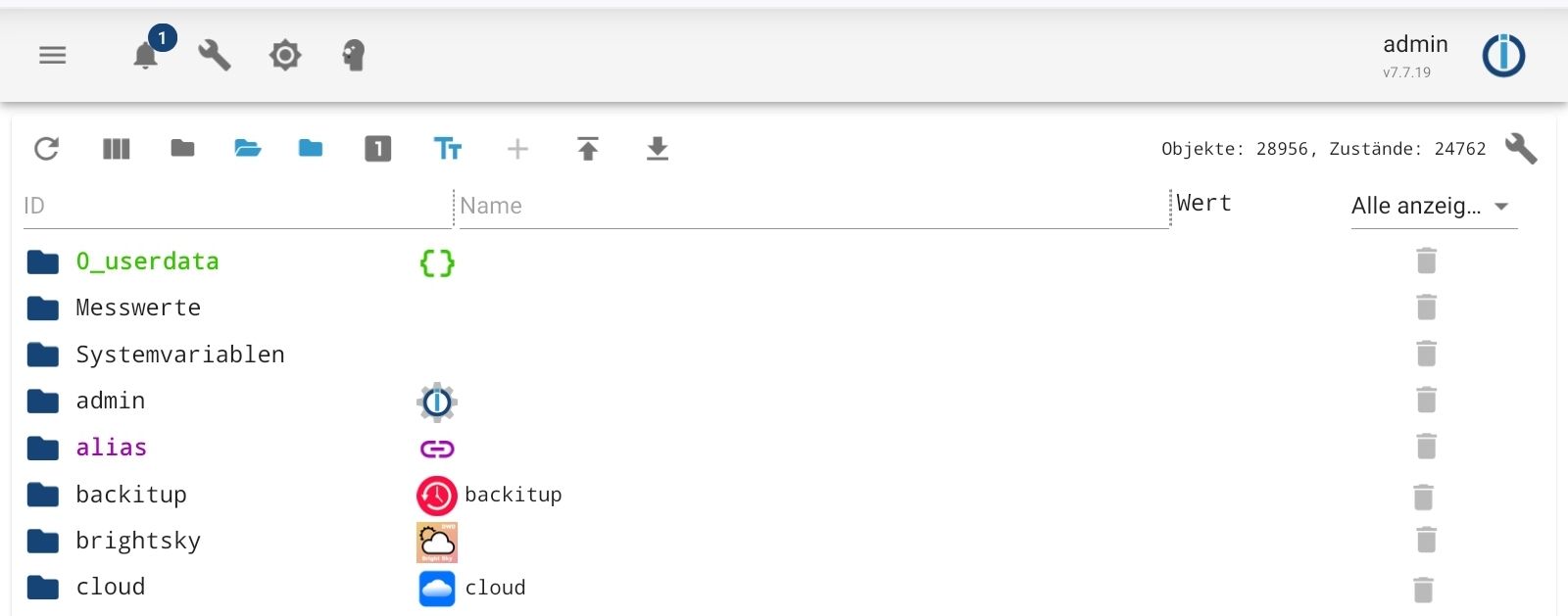
Task: Upload objects via the upload arrow icon
Action: [x=587, y=149]
